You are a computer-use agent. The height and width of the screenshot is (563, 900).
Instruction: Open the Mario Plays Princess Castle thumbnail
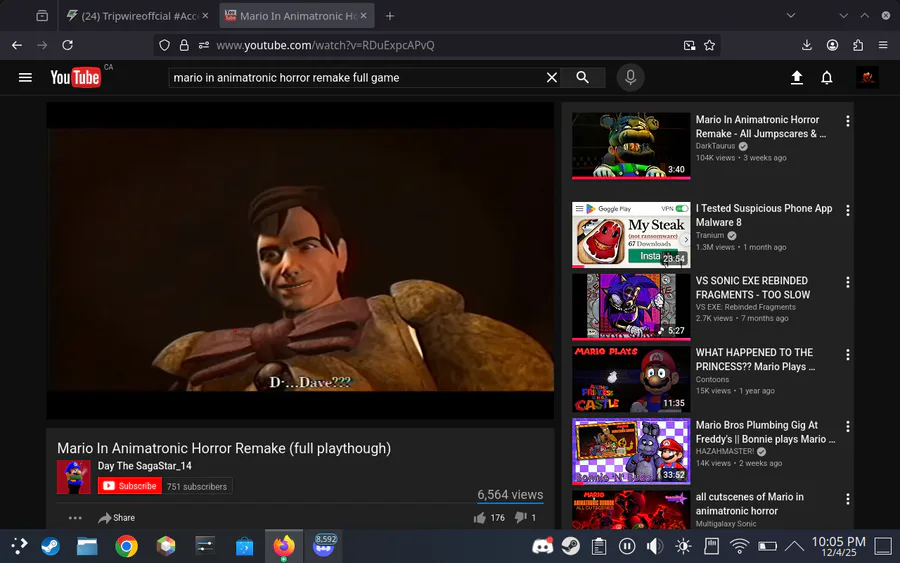tap(631, 379)
